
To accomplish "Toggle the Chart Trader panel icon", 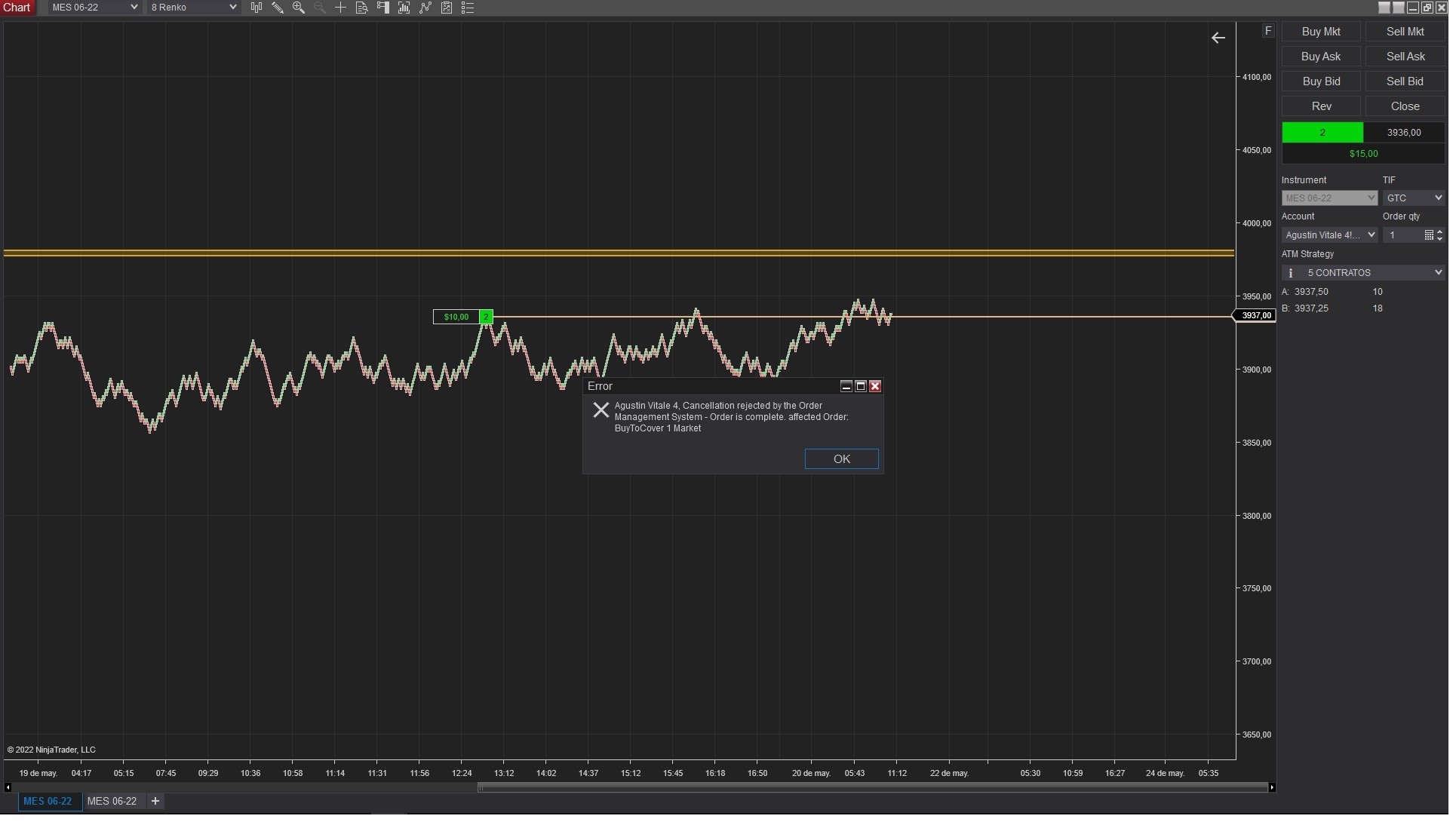I will (385, 8).
